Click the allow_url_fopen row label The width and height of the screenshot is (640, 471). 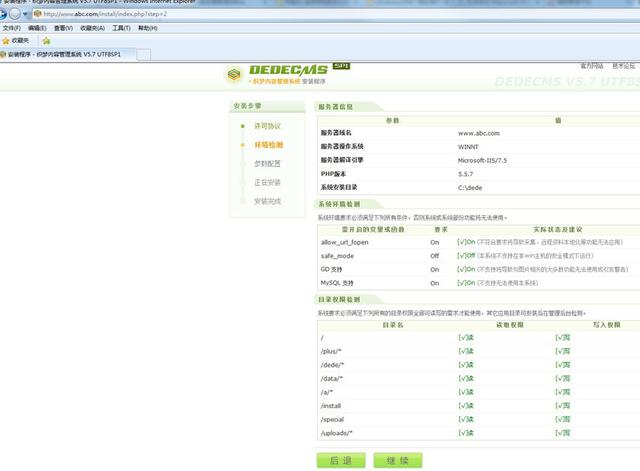(x=344, y=242)
